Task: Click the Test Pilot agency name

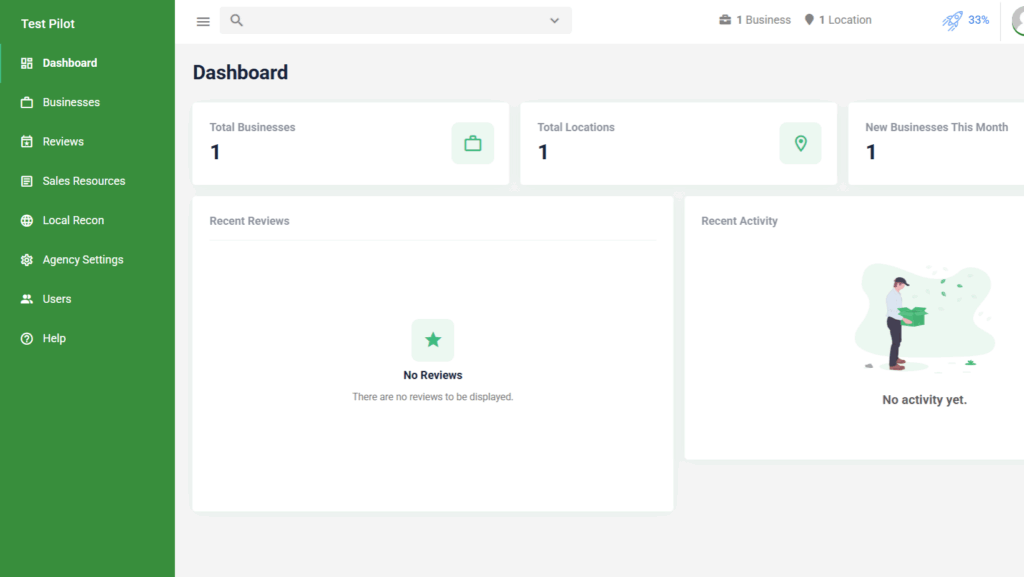Action: [48, 23]
